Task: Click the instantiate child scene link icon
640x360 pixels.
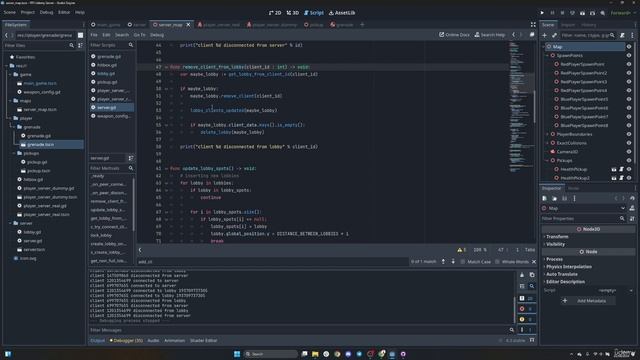Action: pos(554,36)
